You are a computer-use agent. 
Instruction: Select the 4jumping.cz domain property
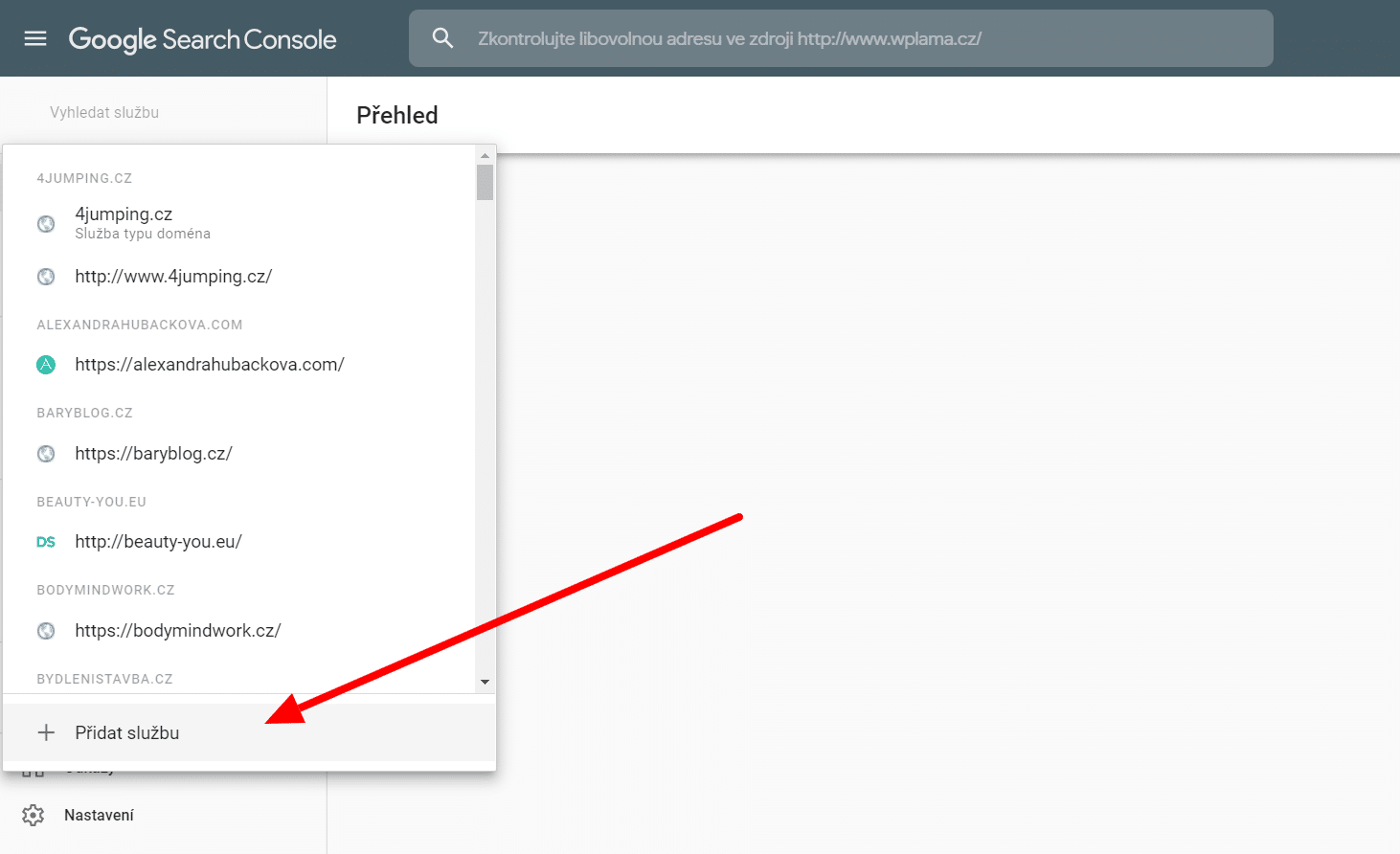(238, 223)
